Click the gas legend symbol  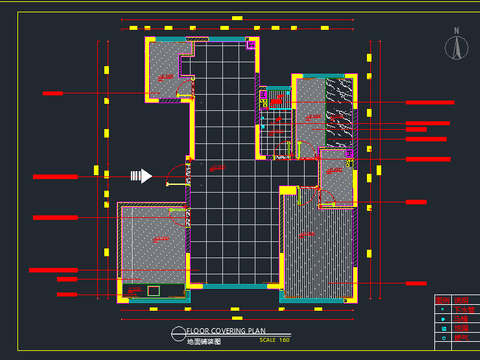pyautogui.click(x=444, y=338)
